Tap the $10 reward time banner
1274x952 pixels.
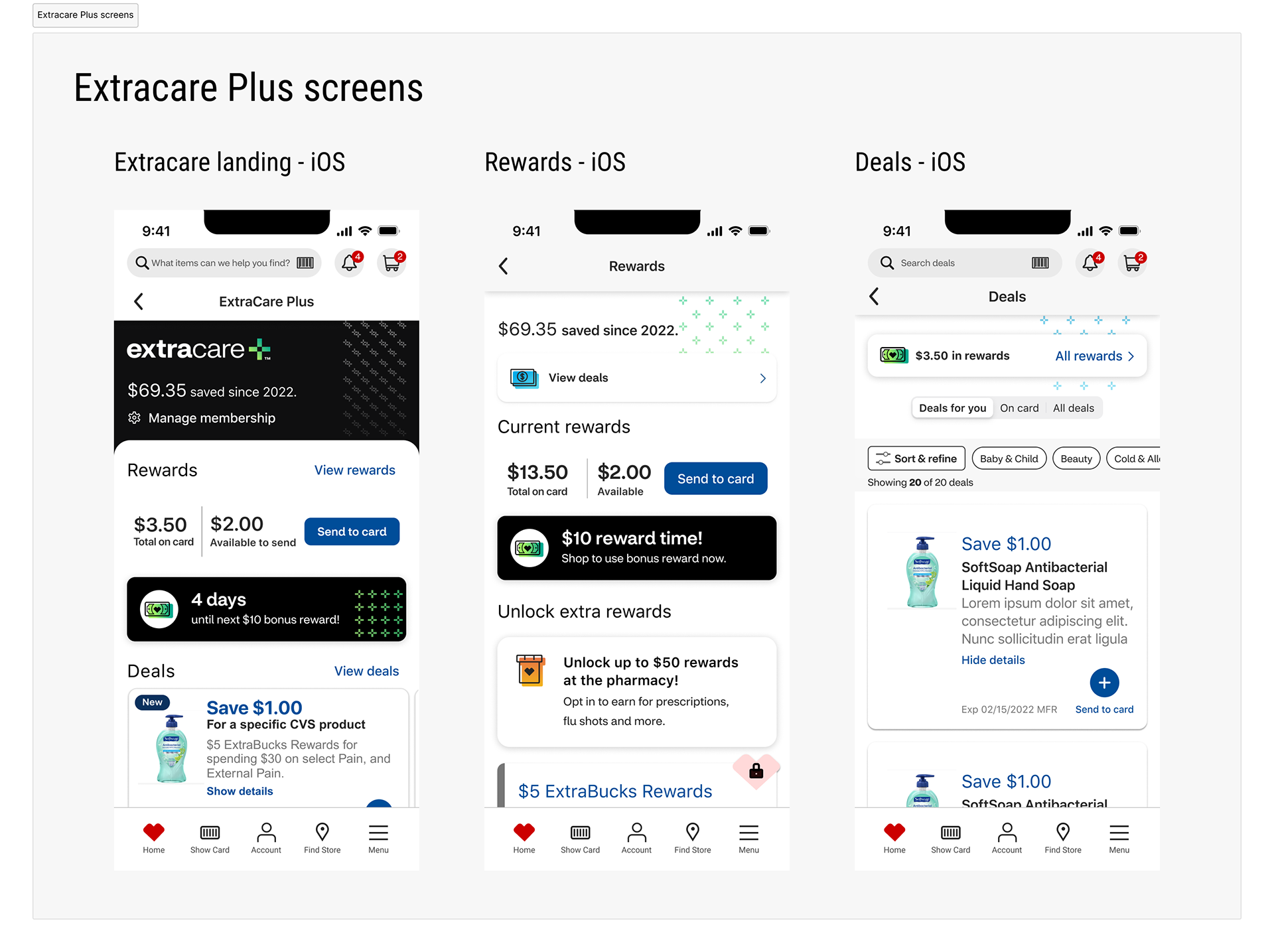[x=636, y=548]
